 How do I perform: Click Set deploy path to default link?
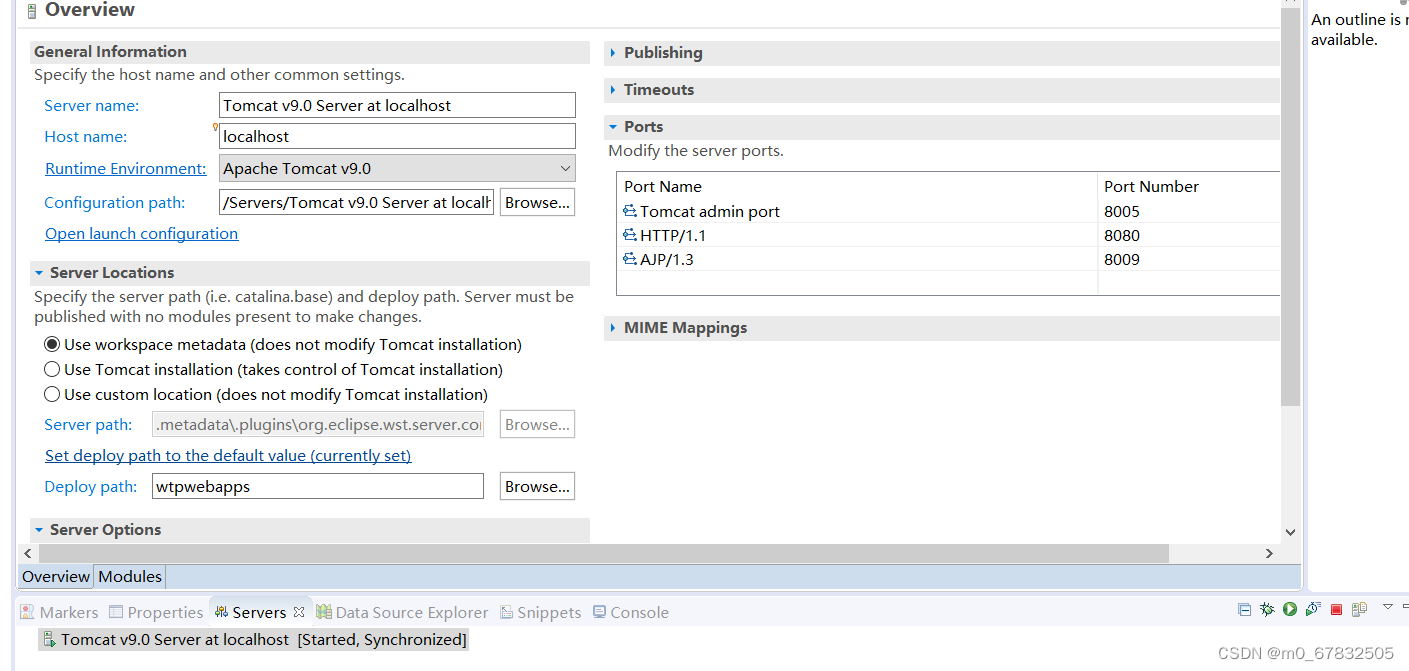click(x=228, y=456)
